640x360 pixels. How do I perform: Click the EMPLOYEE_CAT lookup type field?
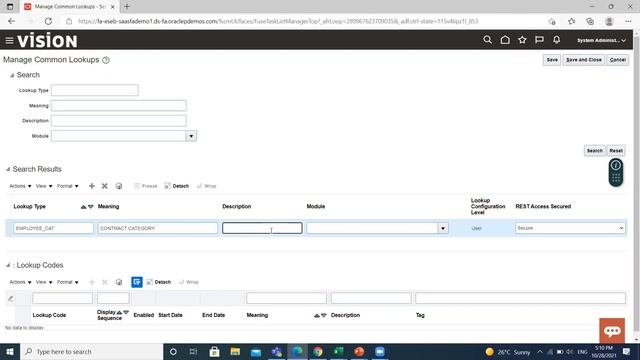(53, 228)
